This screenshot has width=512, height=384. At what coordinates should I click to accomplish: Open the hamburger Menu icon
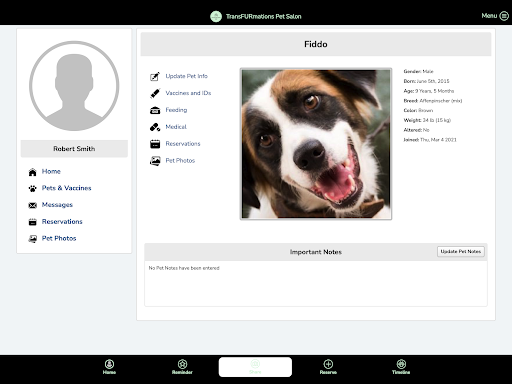tap(504, 16)
